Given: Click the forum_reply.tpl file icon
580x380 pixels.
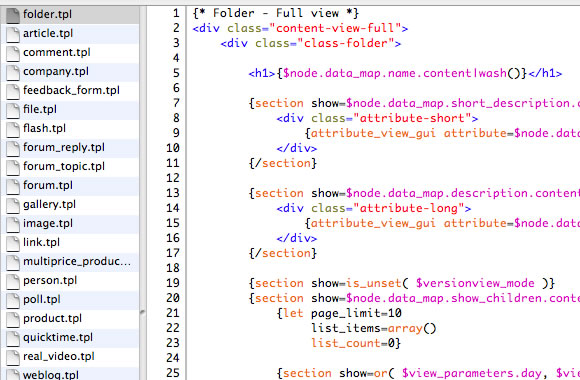Looking at the screenshot, I should click(13, 148).
